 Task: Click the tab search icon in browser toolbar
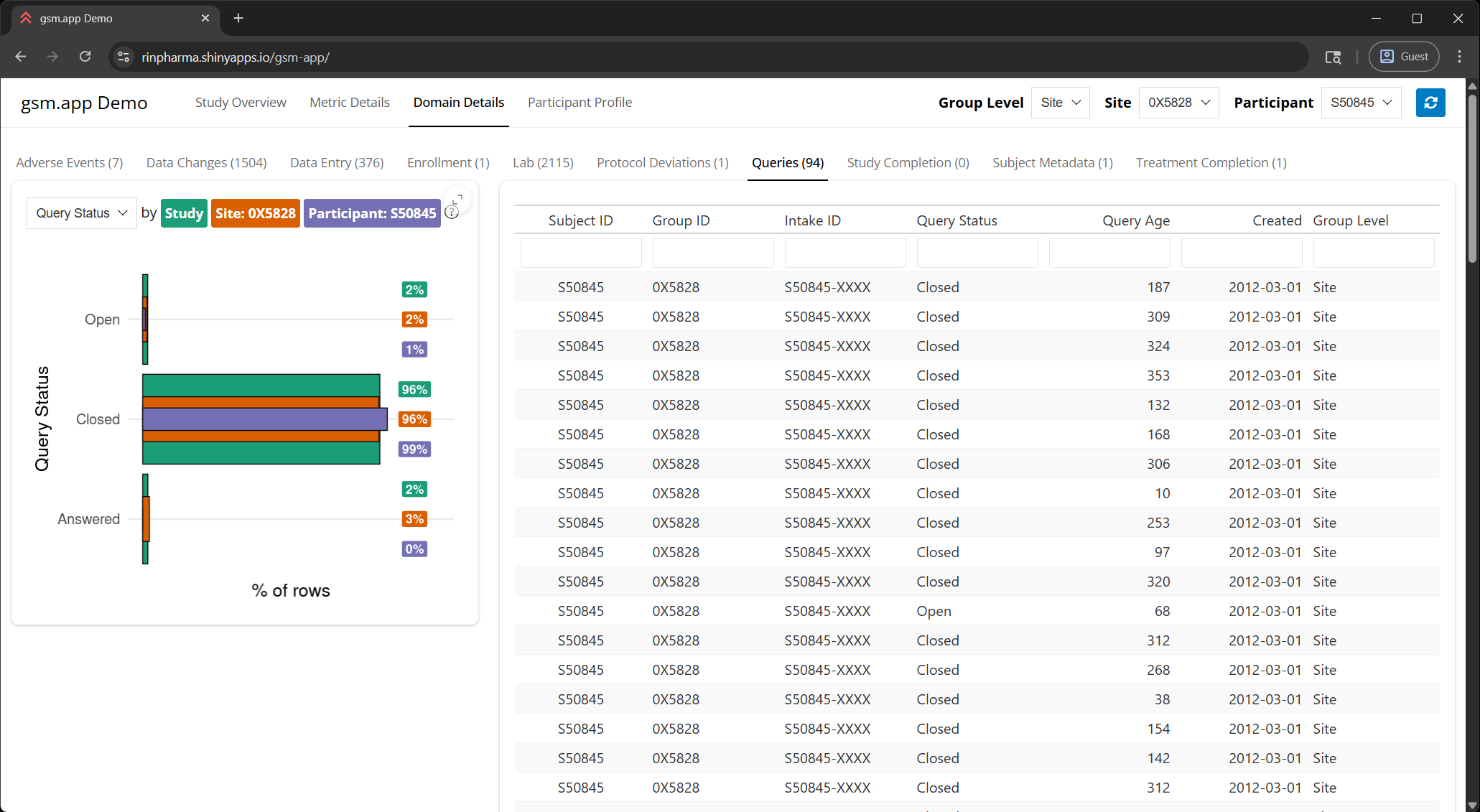[1333, 57]
